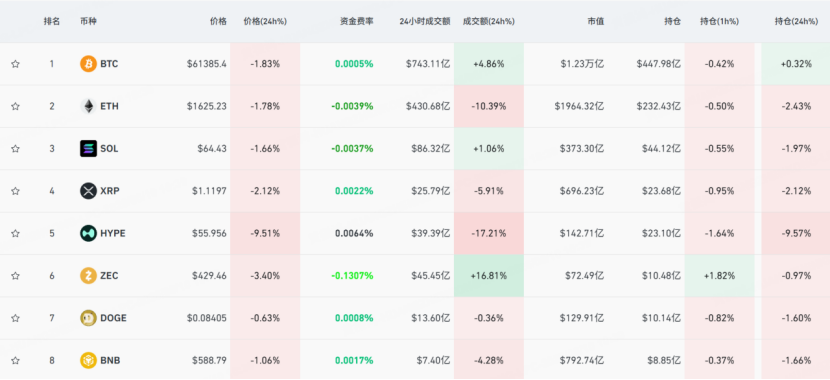Sort by 持仓(1h%) column header
The image size is (830, 380).
[x=719, y=22]
